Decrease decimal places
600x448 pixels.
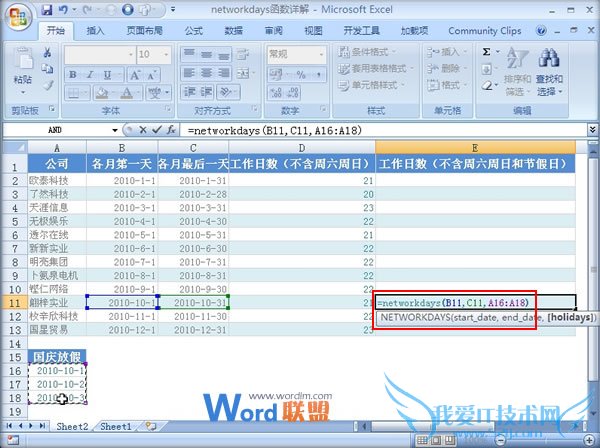(292, 93)
